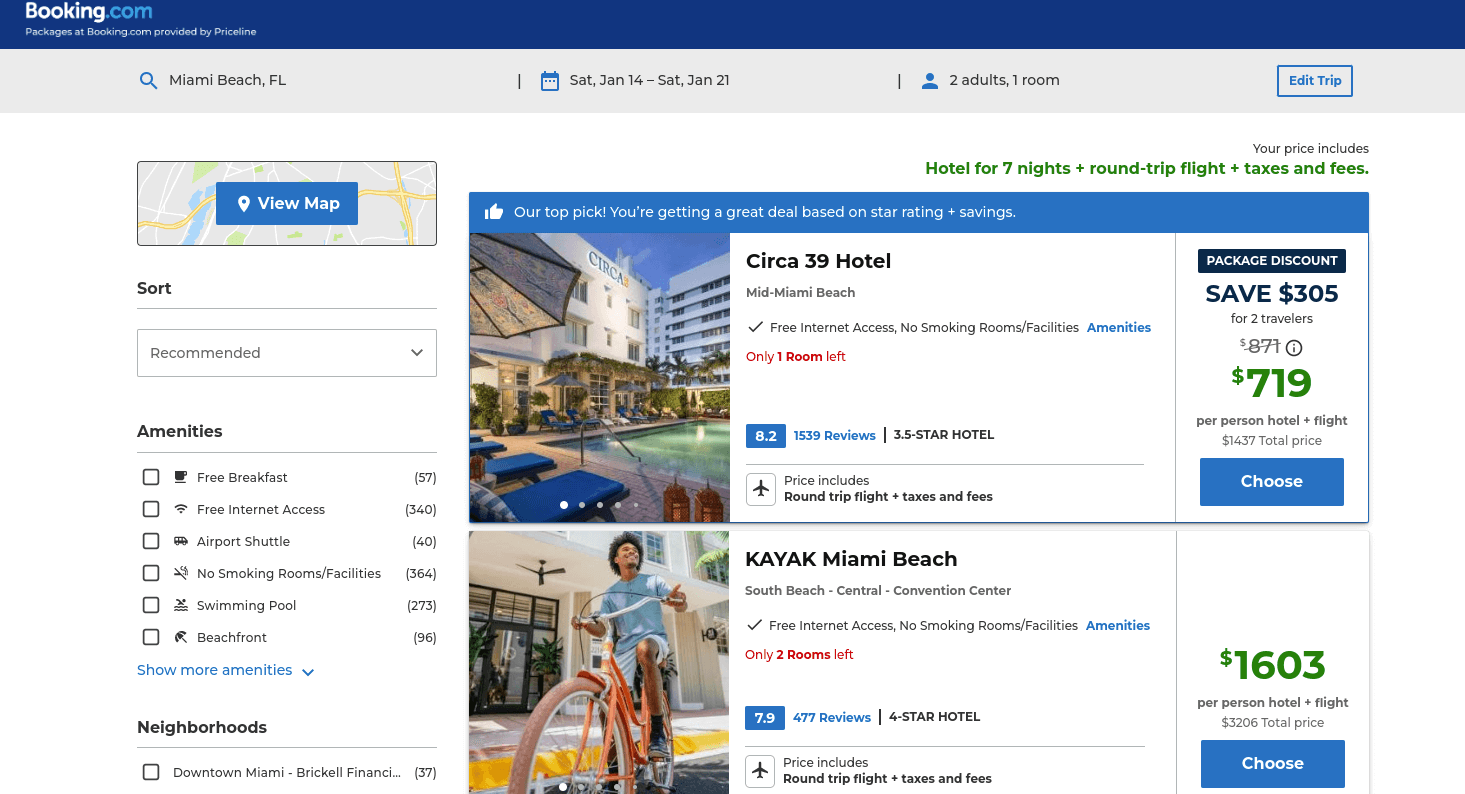Viewport: 1465px width, 794px height.
Task: Click the info icon next to $871 price
Action: tap(1294, 348)
